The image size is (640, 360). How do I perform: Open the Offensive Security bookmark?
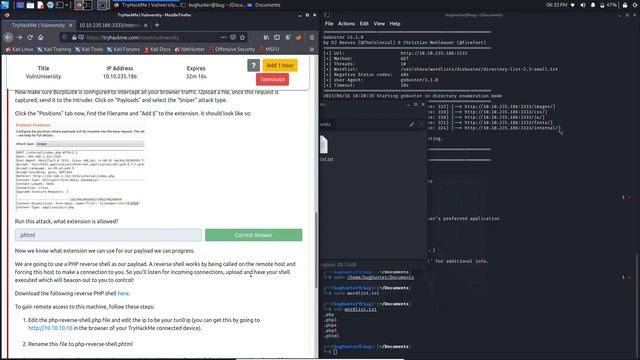(x=232, y=49)
